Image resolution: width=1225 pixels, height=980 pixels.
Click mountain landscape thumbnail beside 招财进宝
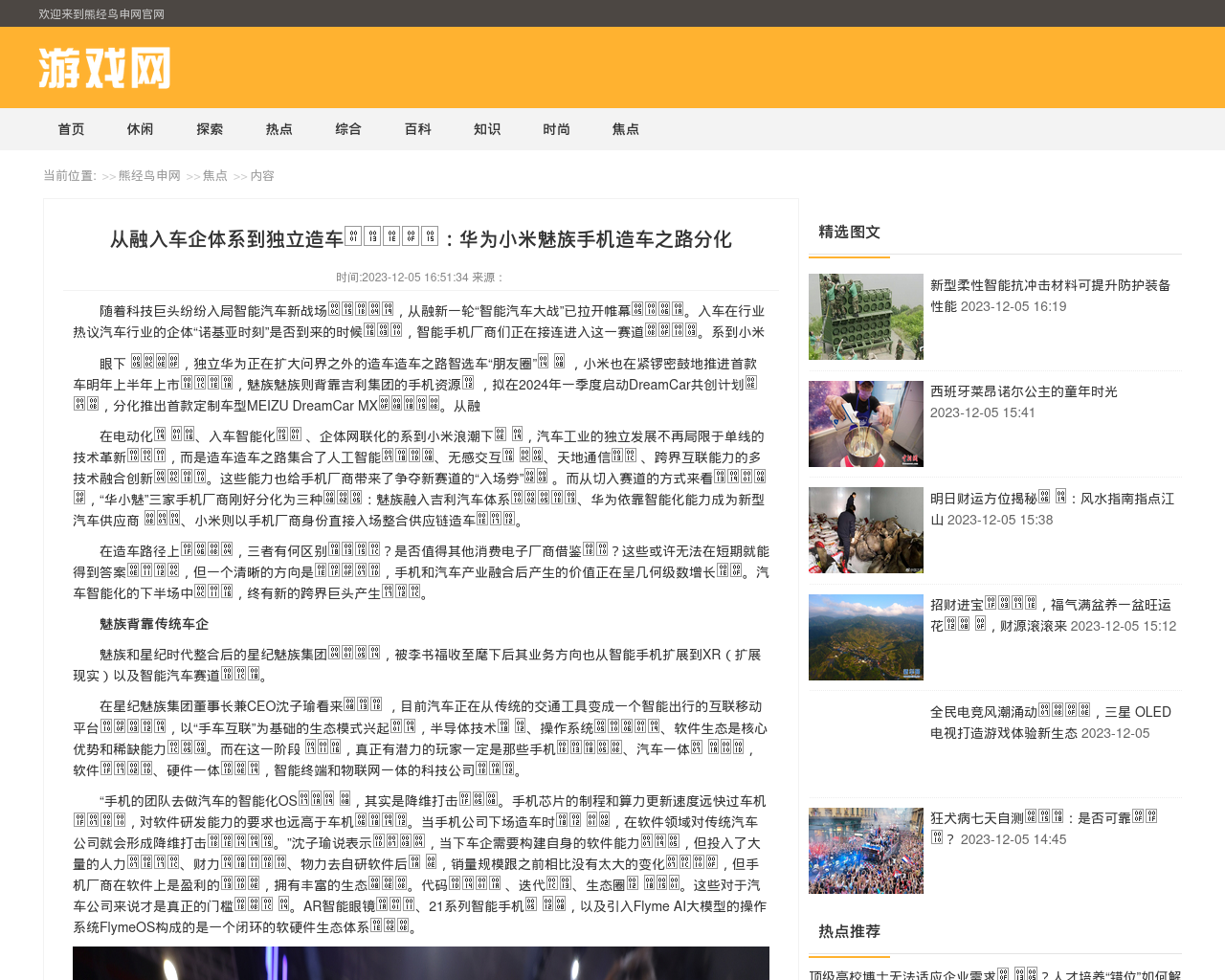(866, 637)
